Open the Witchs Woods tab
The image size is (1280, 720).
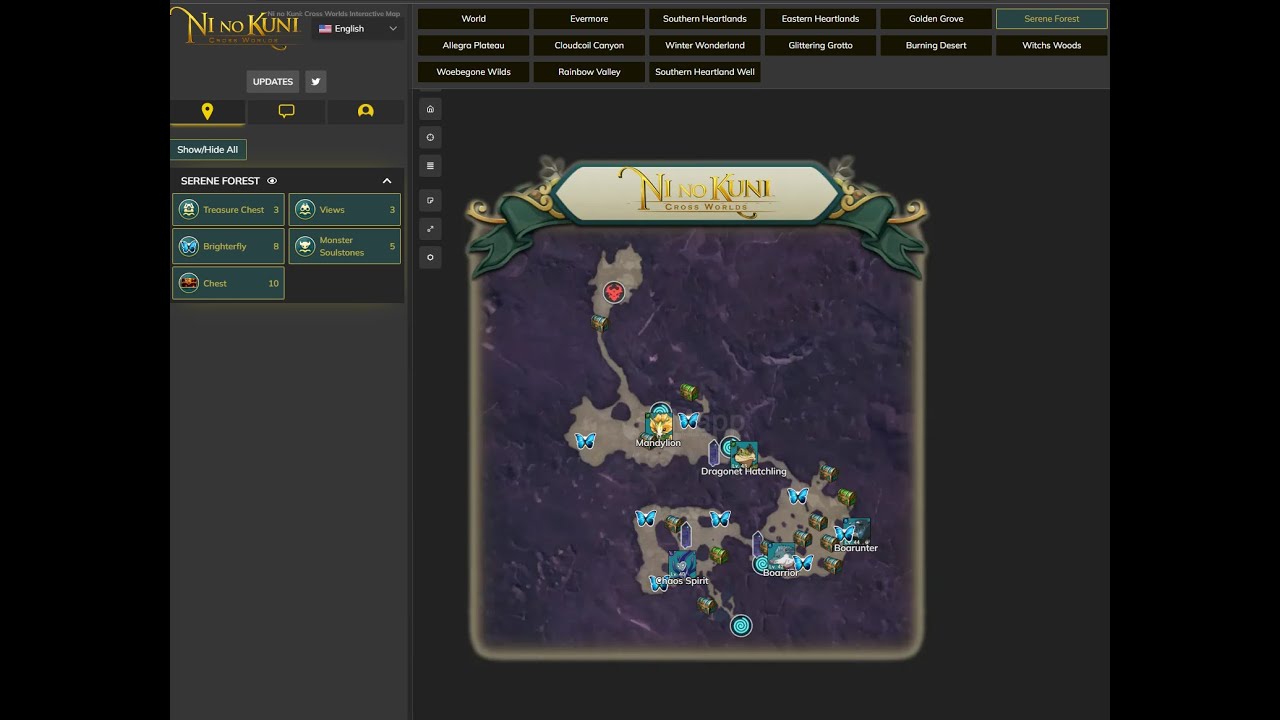tap(1052, 46)
